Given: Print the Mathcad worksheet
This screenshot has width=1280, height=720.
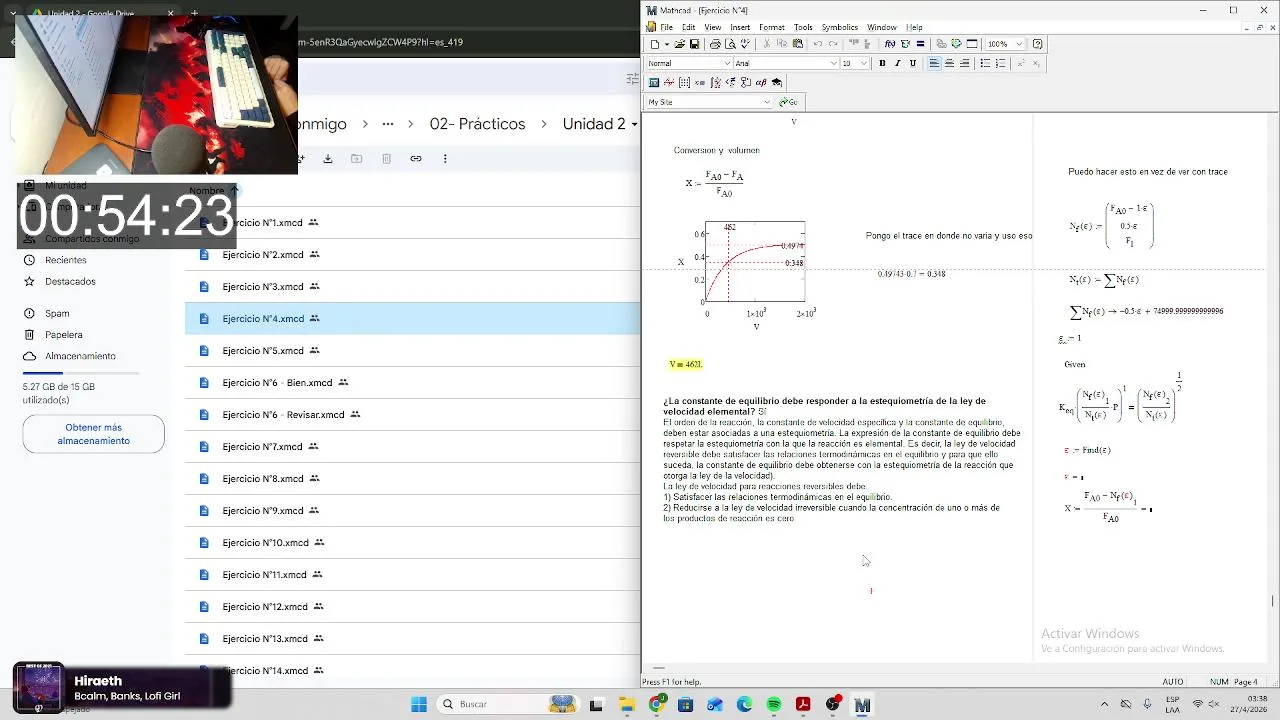Looking at the screenshot, I should point(715,44).
